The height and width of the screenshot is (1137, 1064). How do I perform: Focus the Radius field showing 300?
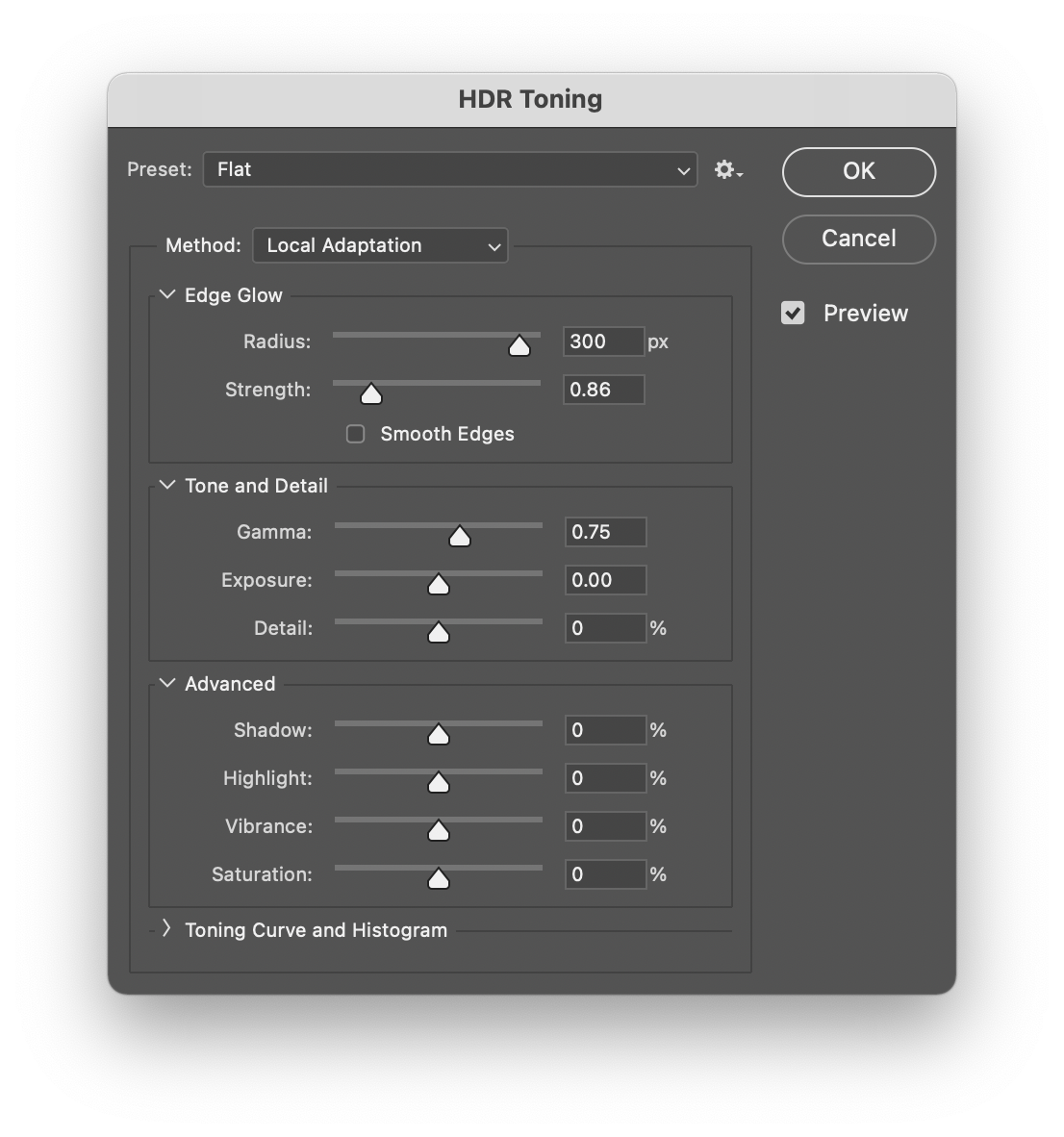point(604,341)
